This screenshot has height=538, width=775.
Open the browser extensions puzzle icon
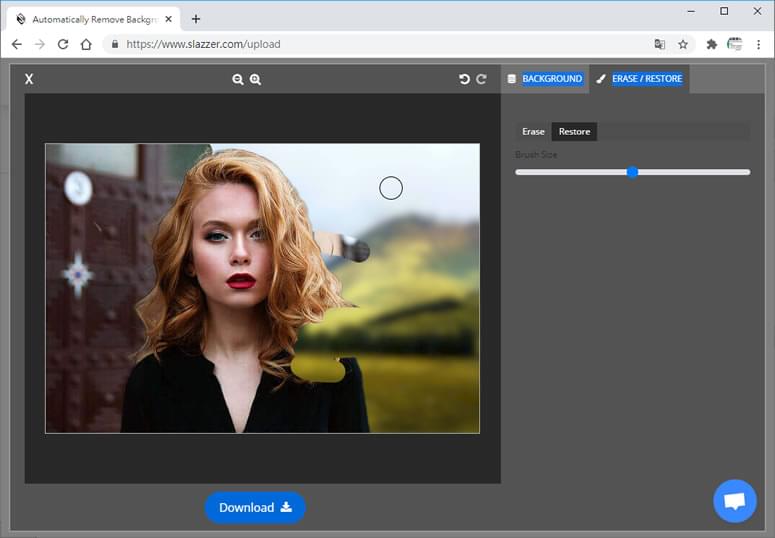coord(712,45)
